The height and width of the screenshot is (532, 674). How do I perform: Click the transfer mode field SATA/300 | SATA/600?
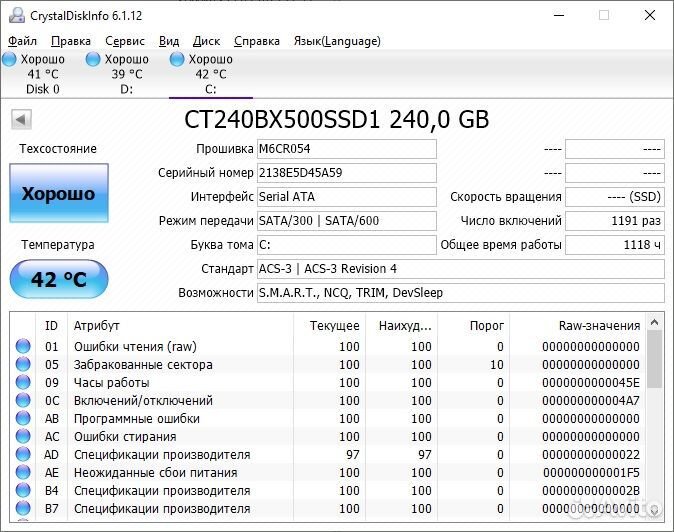tap(347, 221)
